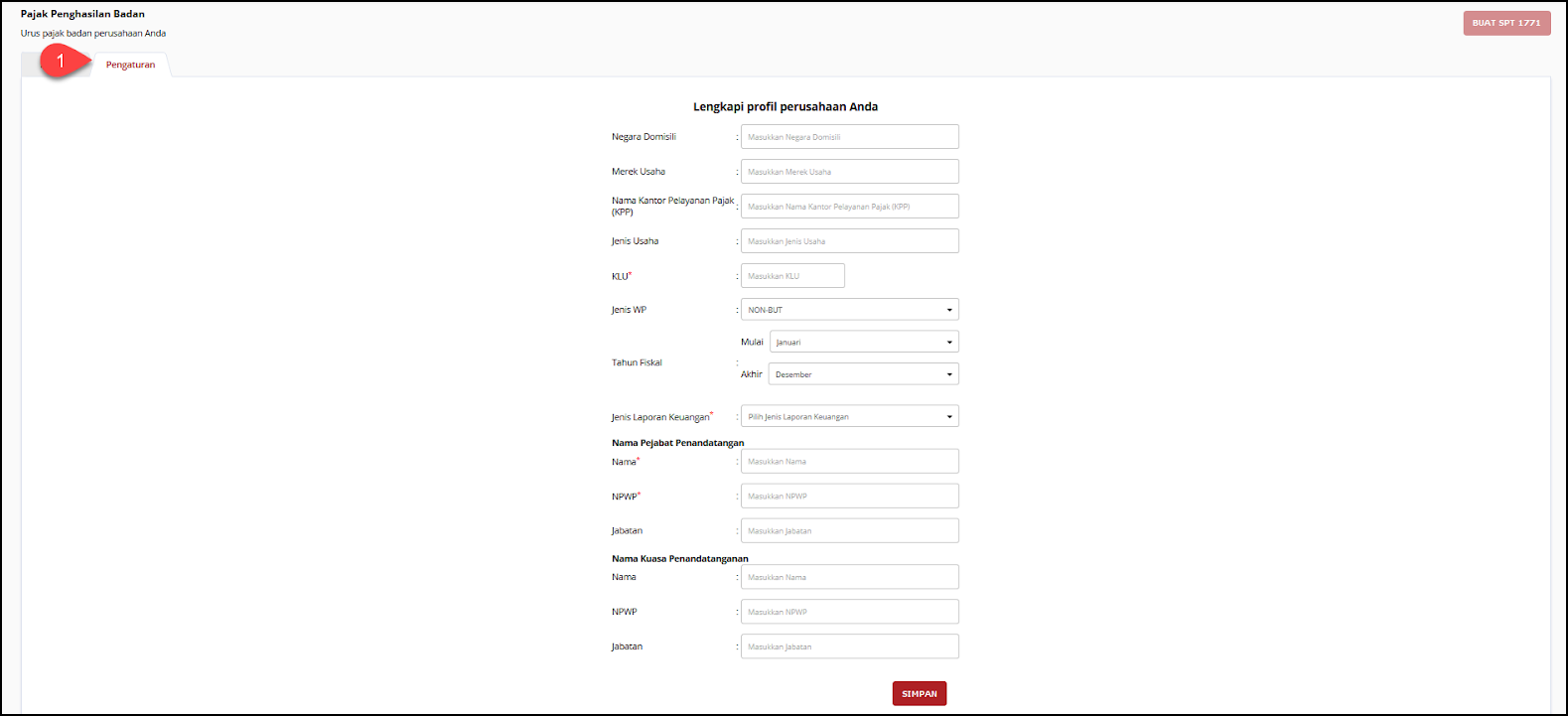Open the Mulai month dropdown
Image resolution: width=1568 pixels, height=716 pixels.
pos(863,342)
